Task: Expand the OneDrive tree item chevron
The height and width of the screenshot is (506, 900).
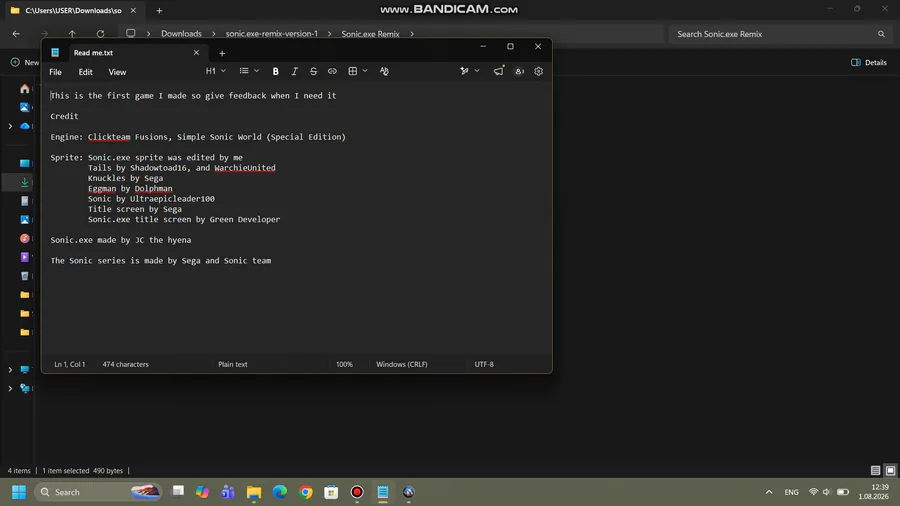Action: (10, 126)
